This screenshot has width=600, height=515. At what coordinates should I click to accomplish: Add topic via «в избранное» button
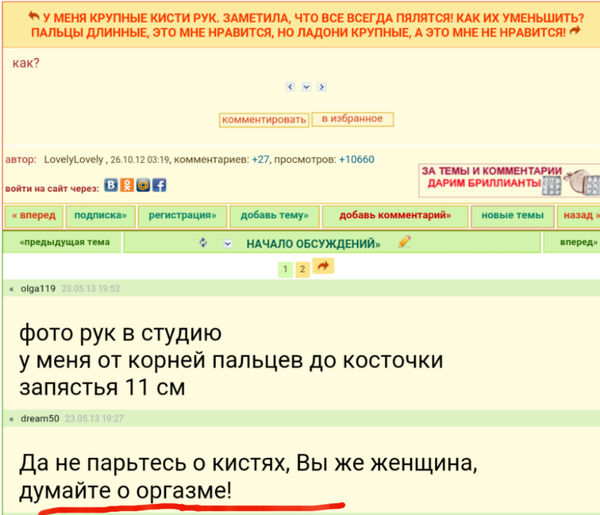click(352, 119)
